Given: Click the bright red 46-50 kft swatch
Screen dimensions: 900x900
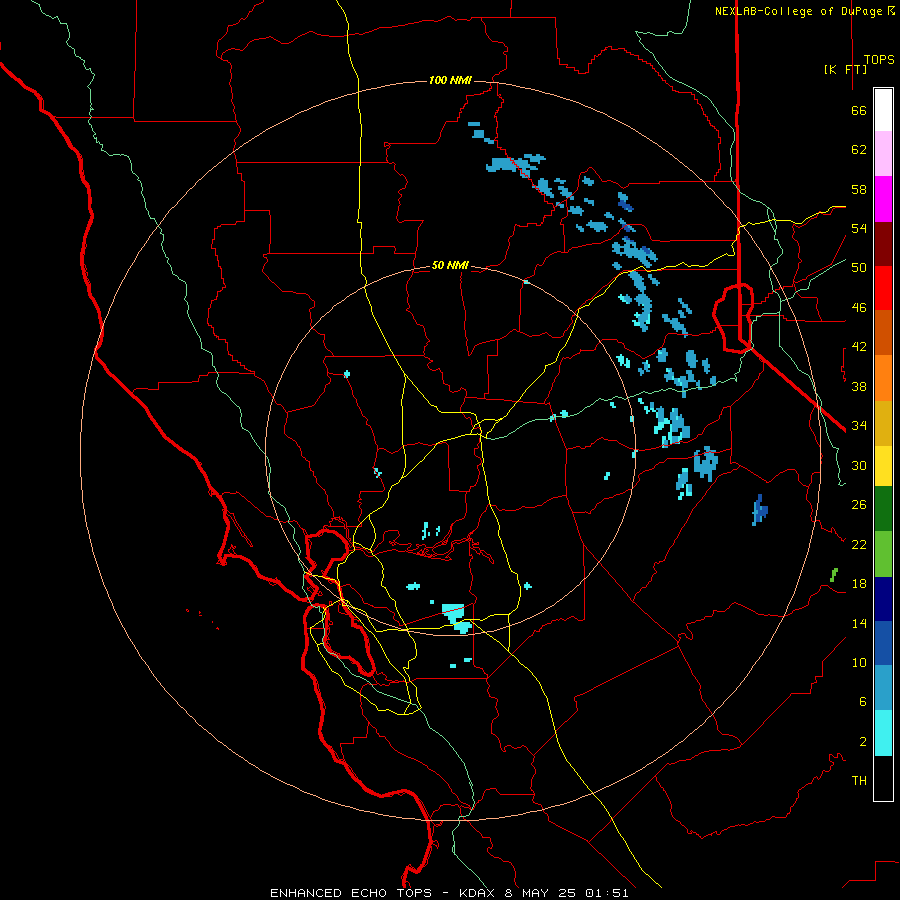Looking at the screenshot, I should (883, 288).
